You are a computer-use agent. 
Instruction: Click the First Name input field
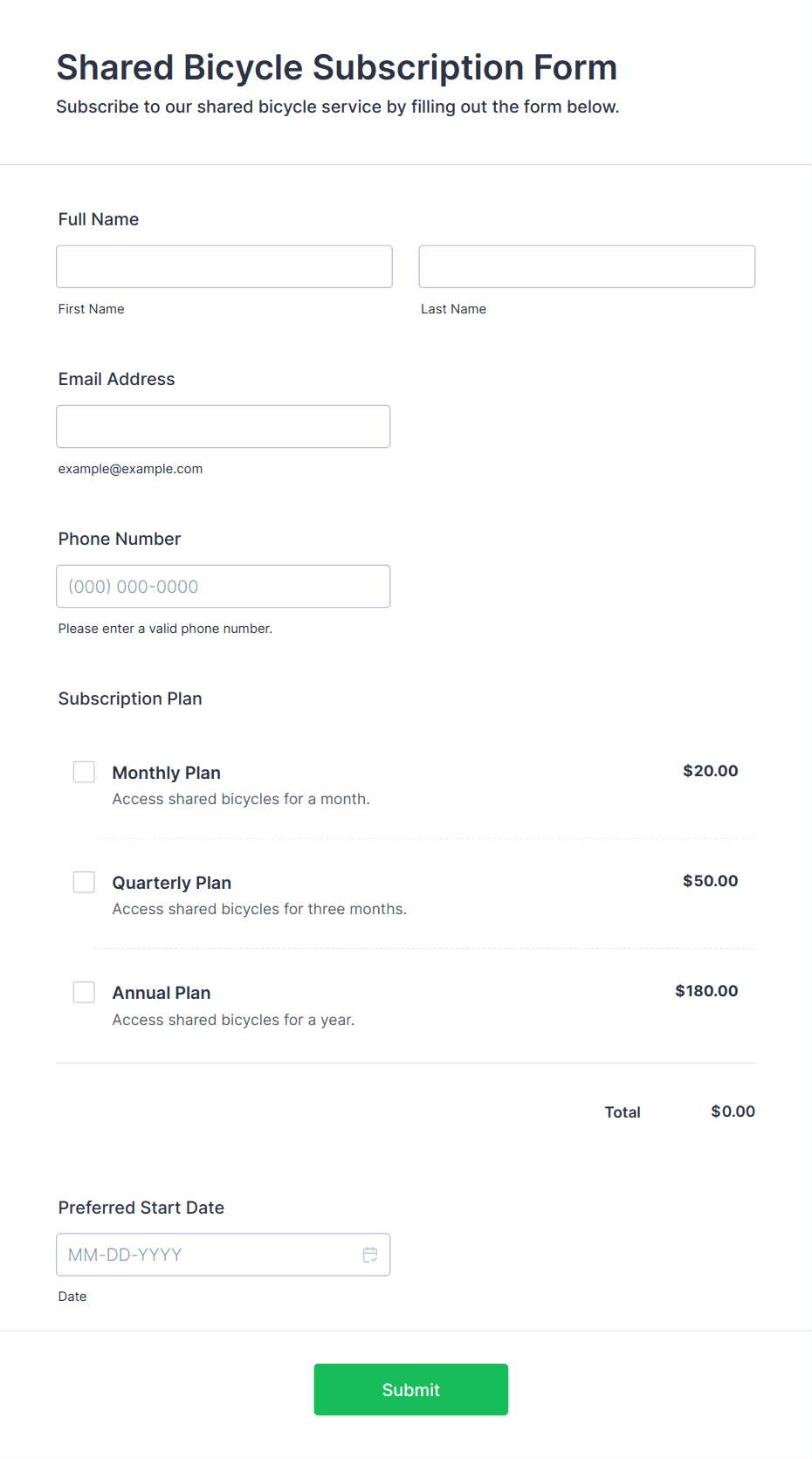tap(224, 266)
